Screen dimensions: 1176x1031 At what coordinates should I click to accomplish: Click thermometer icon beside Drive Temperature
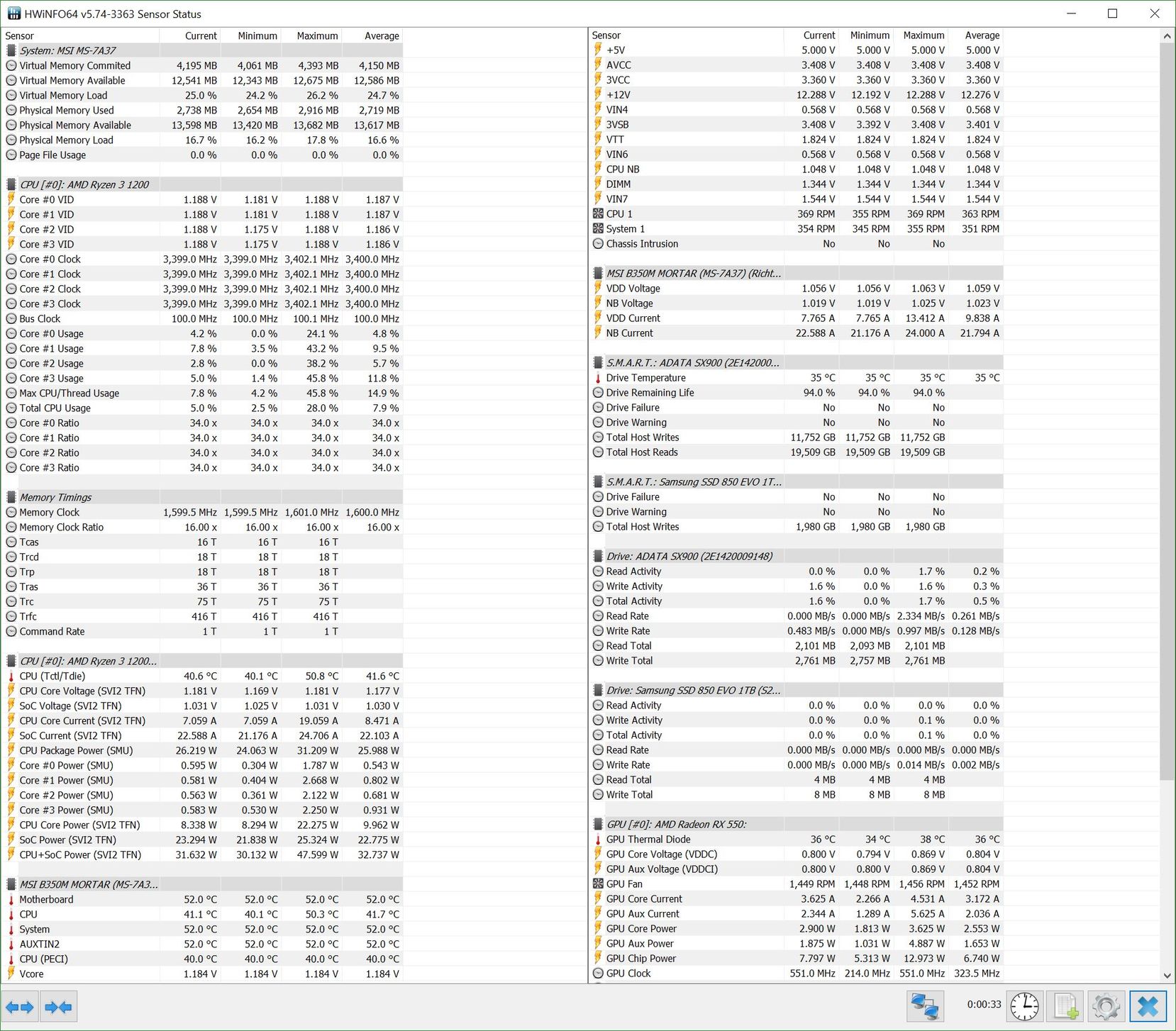pos(598,378)
